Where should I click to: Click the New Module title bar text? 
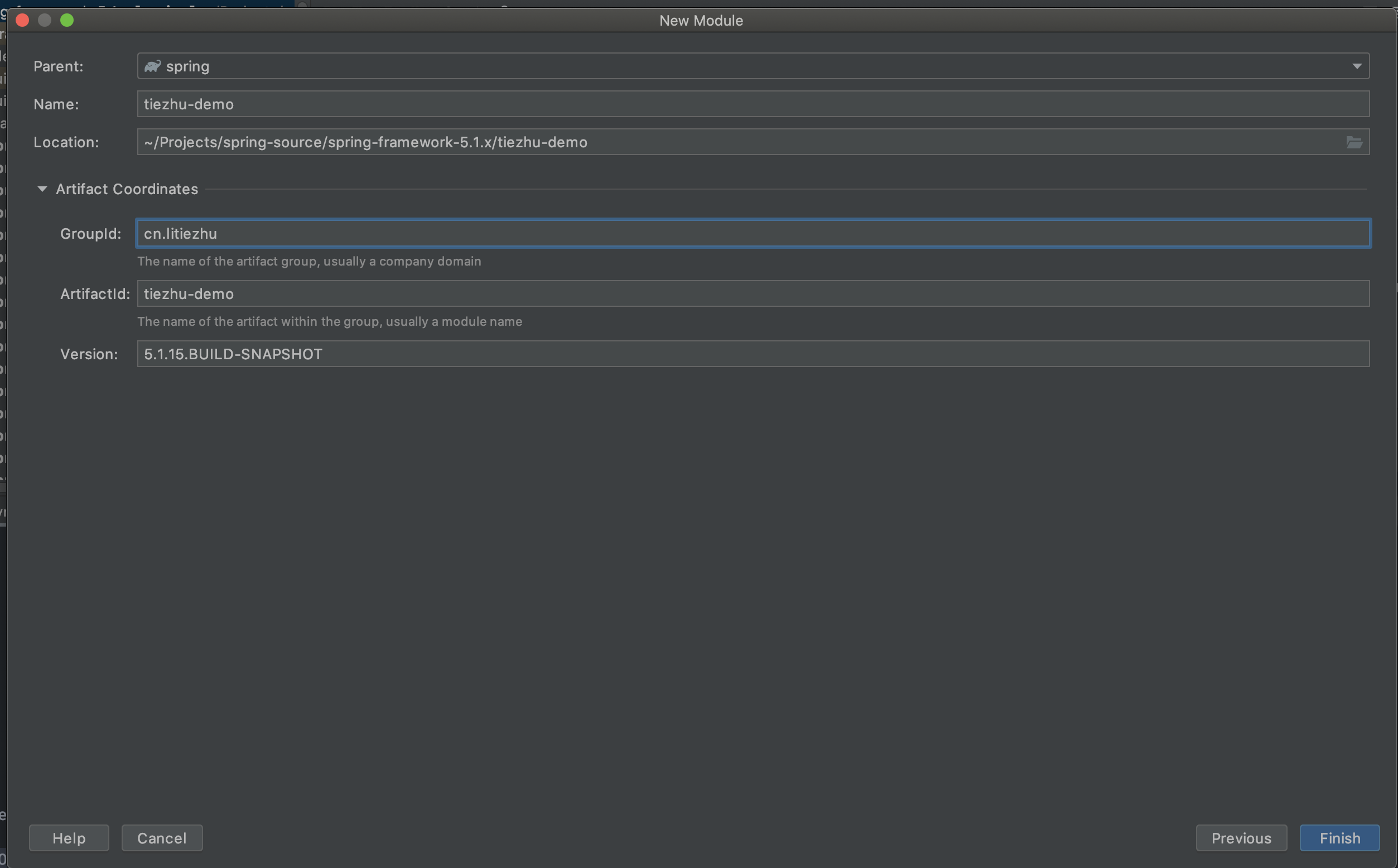[x=701, y=21]
